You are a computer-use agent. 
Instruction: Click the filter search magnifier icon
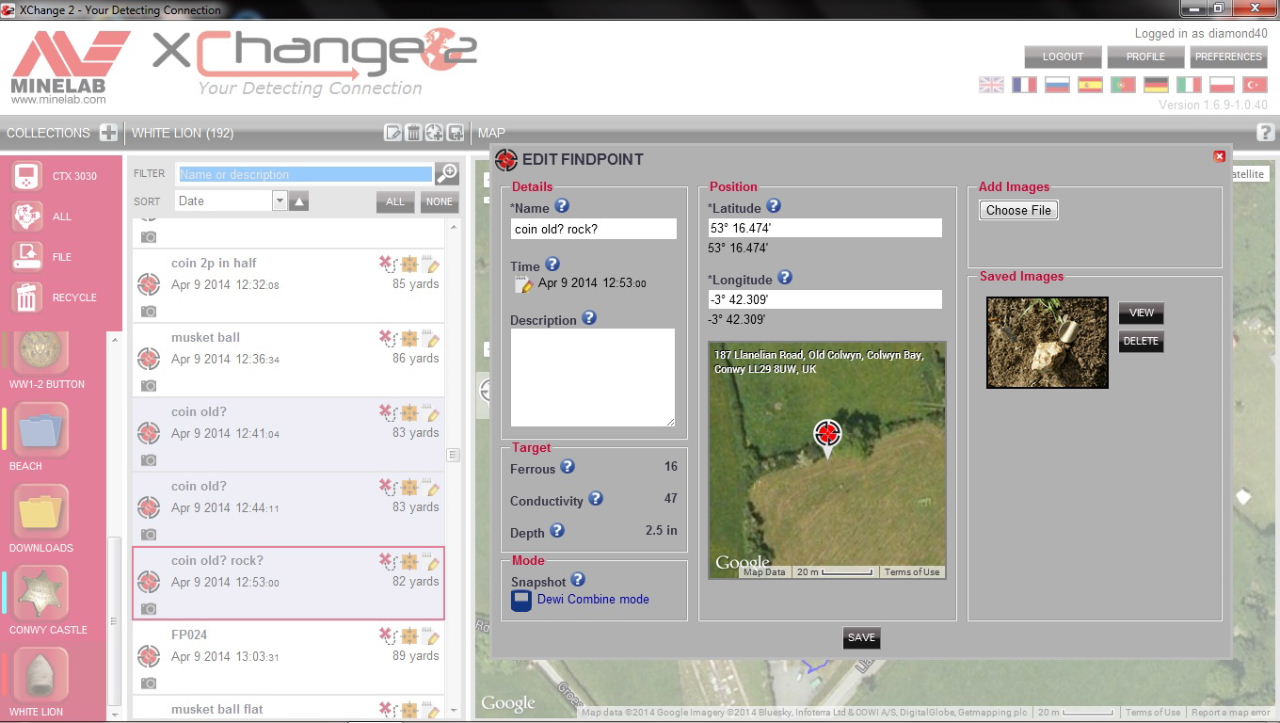pyautogui.click(x=446, y=173)
